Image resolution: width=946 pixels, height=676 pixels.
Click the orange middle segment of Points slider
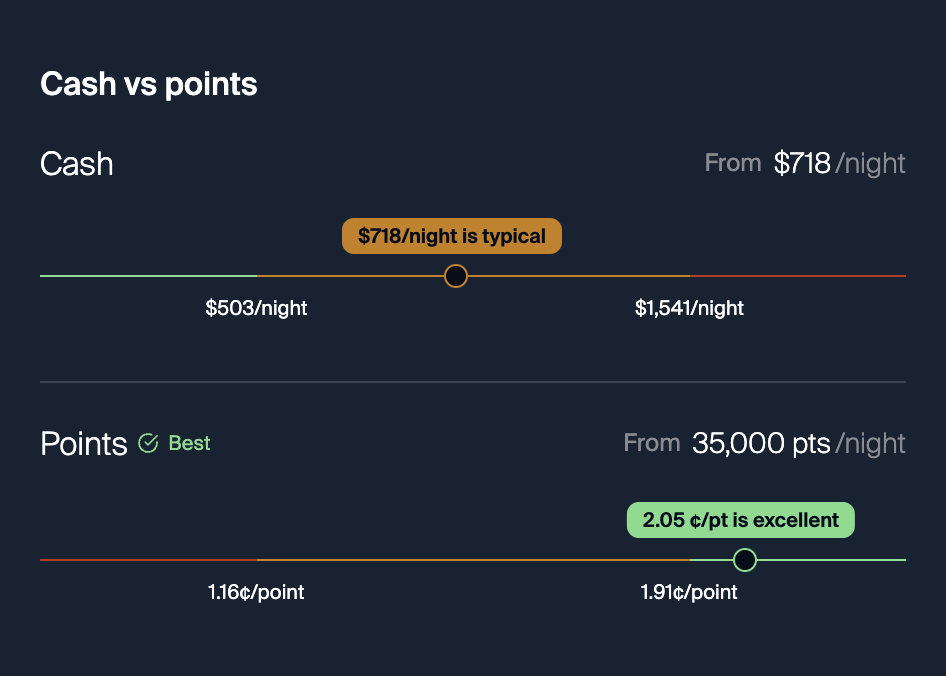(472, 560)
